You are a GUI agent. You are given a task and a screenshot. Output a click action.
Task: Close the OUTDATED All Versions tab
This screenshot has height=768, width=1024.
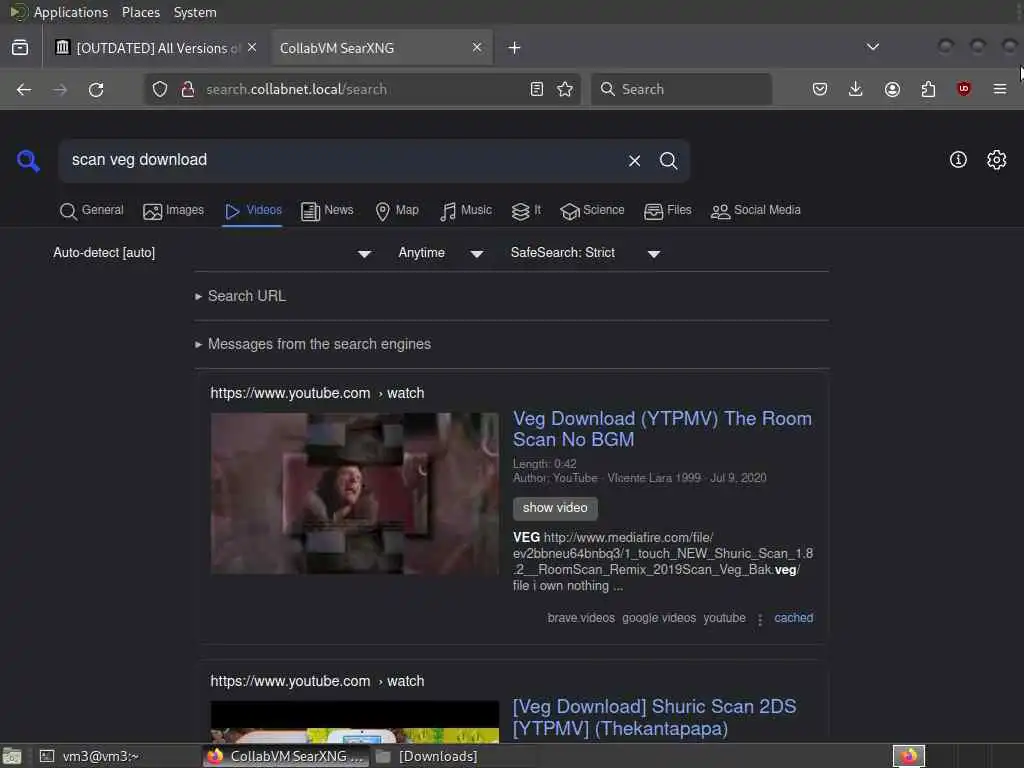[x=252, y=48]
